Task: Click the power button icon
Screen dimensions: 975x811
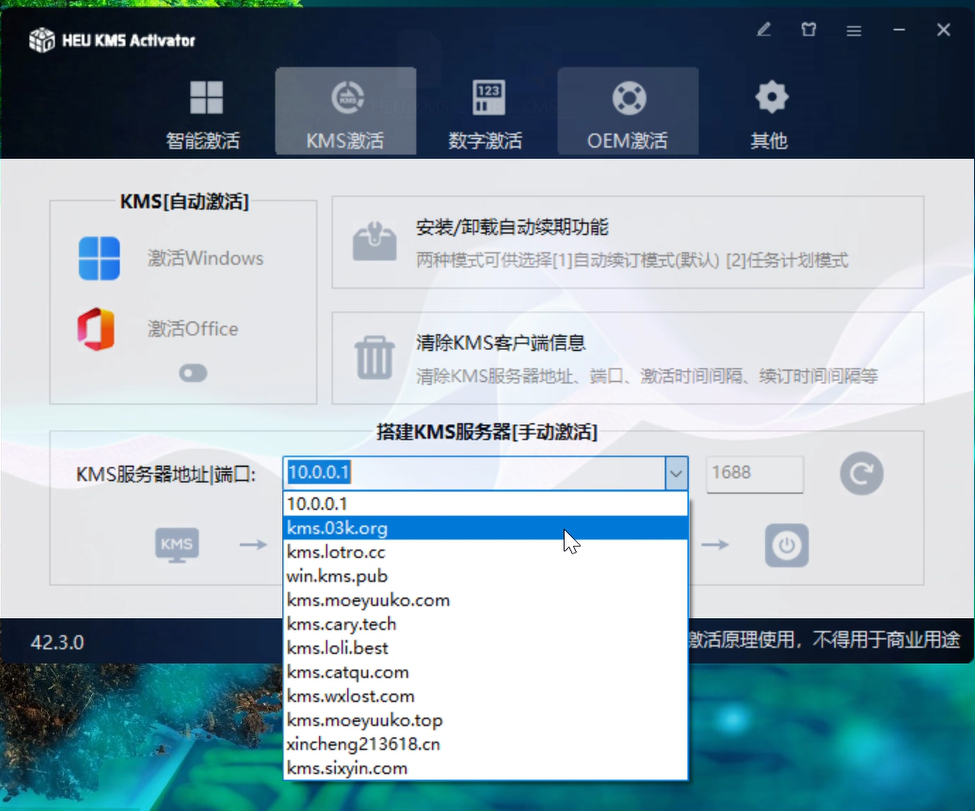Action: point(787,545)
